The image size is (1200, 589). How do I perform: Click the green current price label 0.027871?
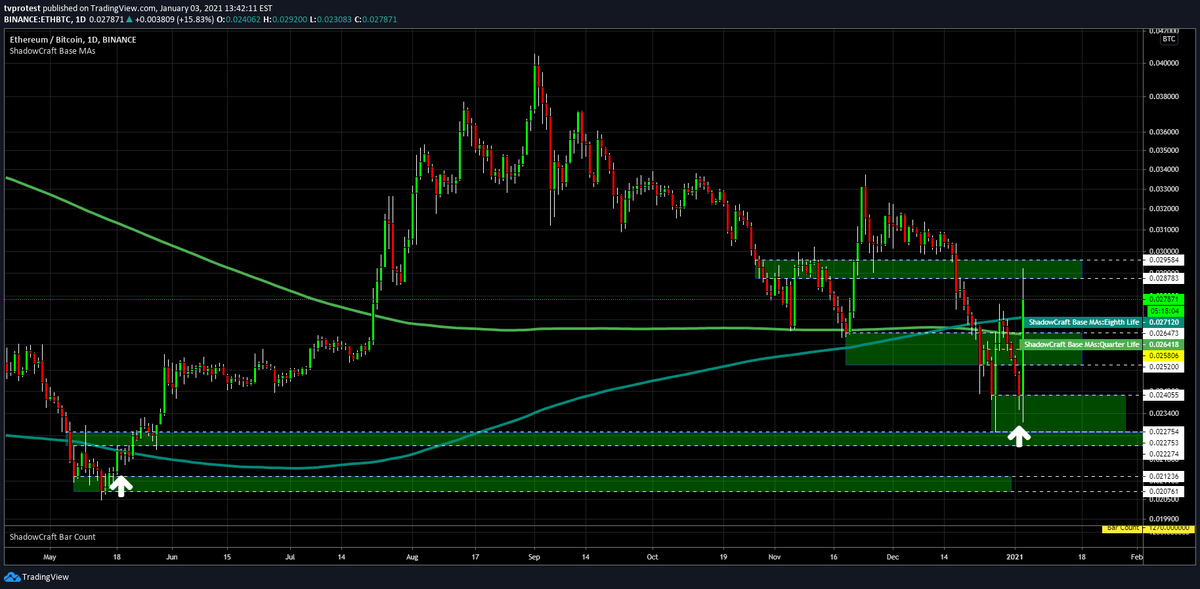click(x=1163, y=300)
